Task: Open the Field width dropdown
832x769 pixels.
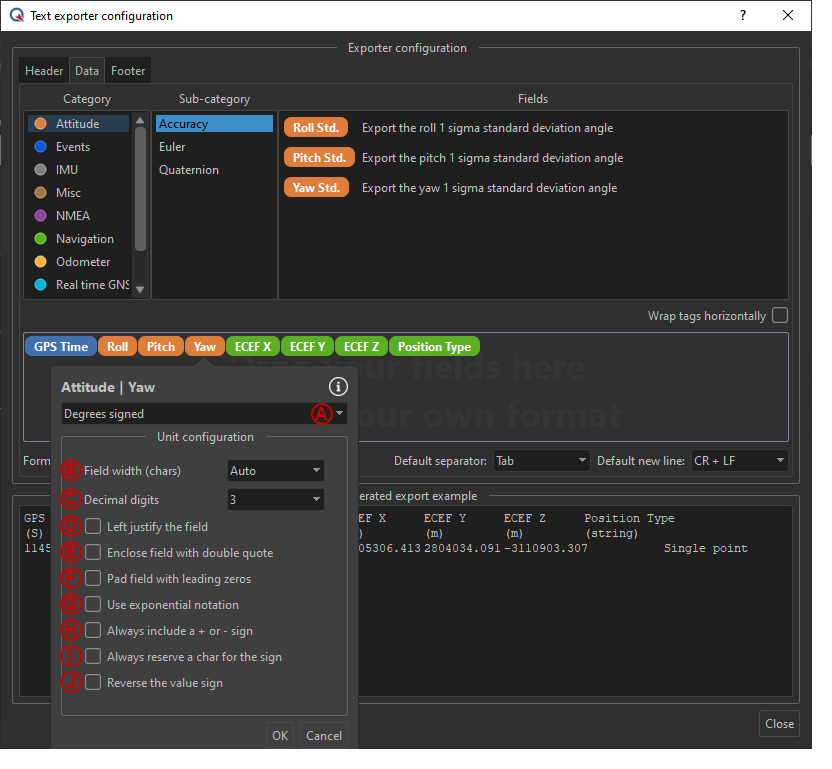Action: pyautogui.click(x=275, y=470)
